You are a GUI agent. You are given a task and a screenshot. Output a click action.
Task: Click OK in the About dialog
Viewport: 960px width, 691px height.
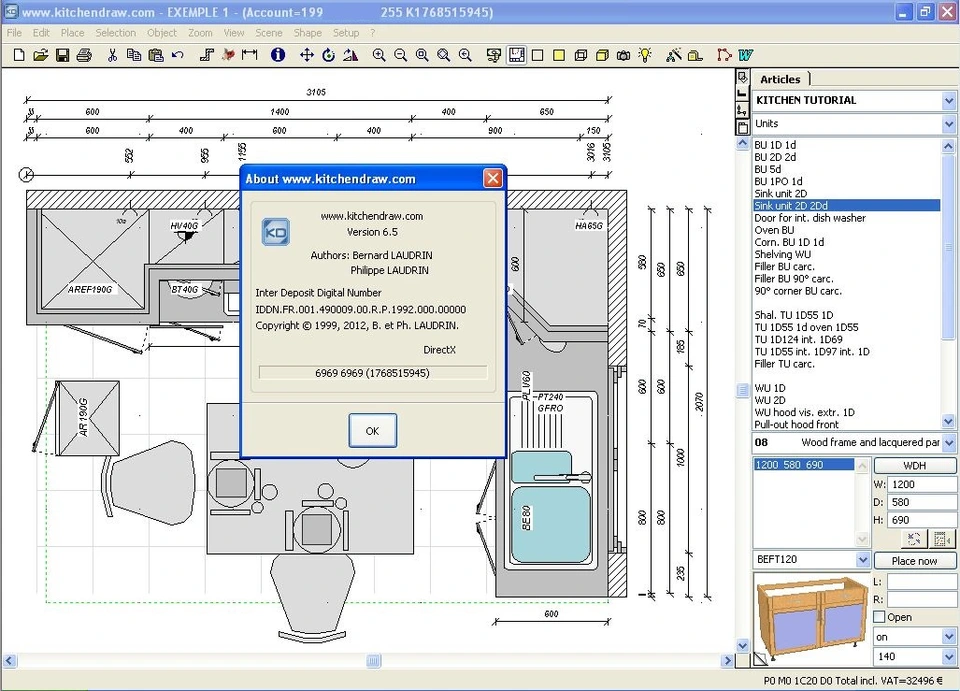(x=372, y=430)
